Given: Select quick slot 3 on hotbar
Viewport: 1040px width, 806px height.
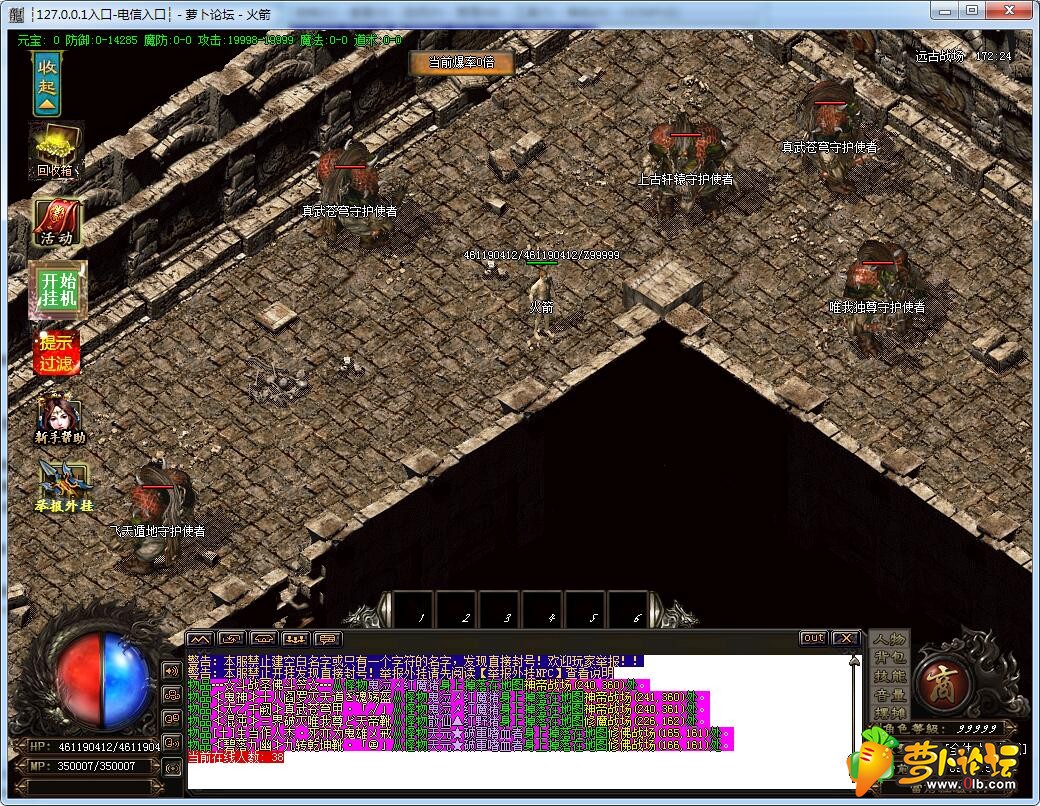Looking at the screenshot, I should point(500,609).
